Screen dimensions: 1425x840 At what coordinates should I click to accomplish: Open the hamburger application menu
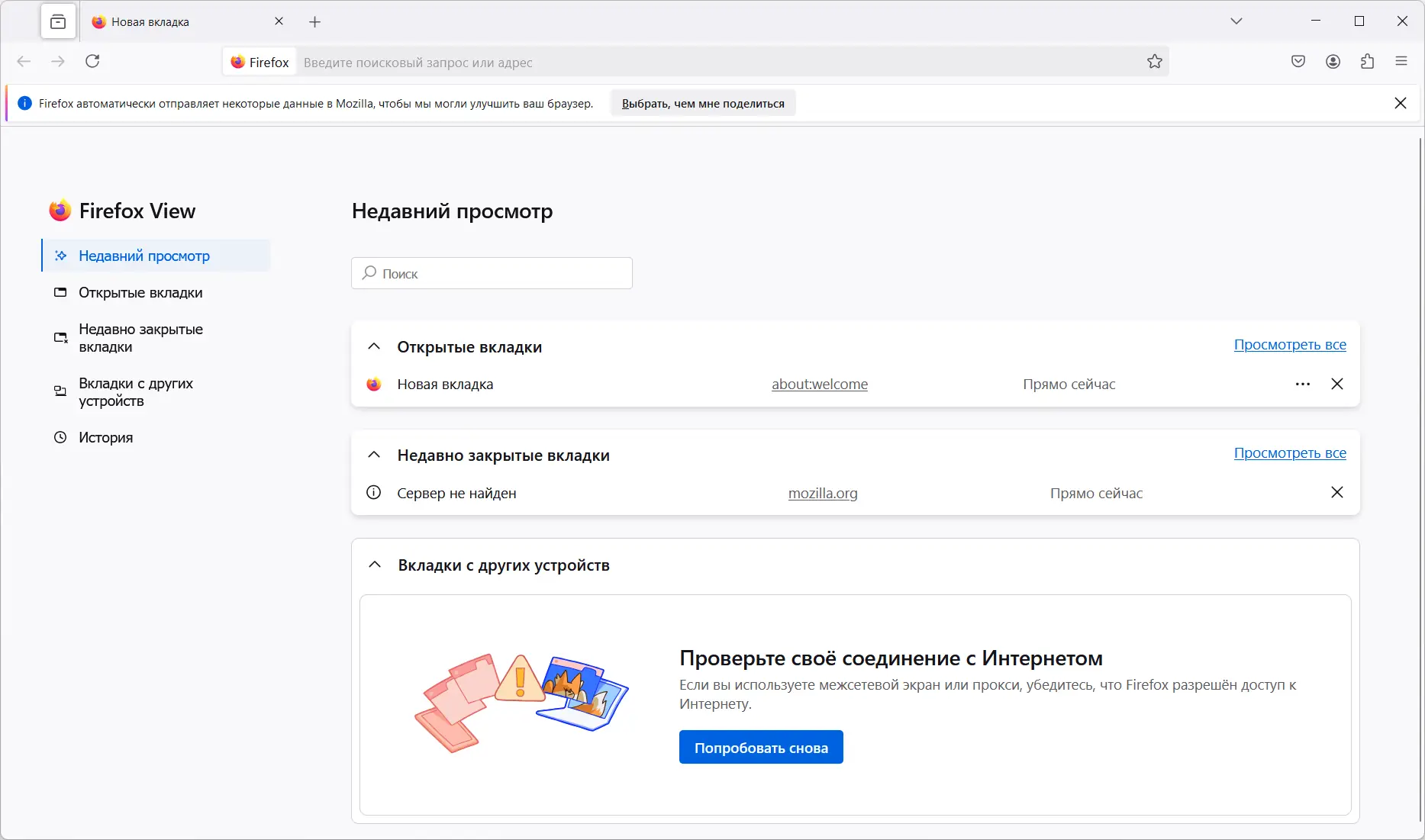coord(1402,61)
